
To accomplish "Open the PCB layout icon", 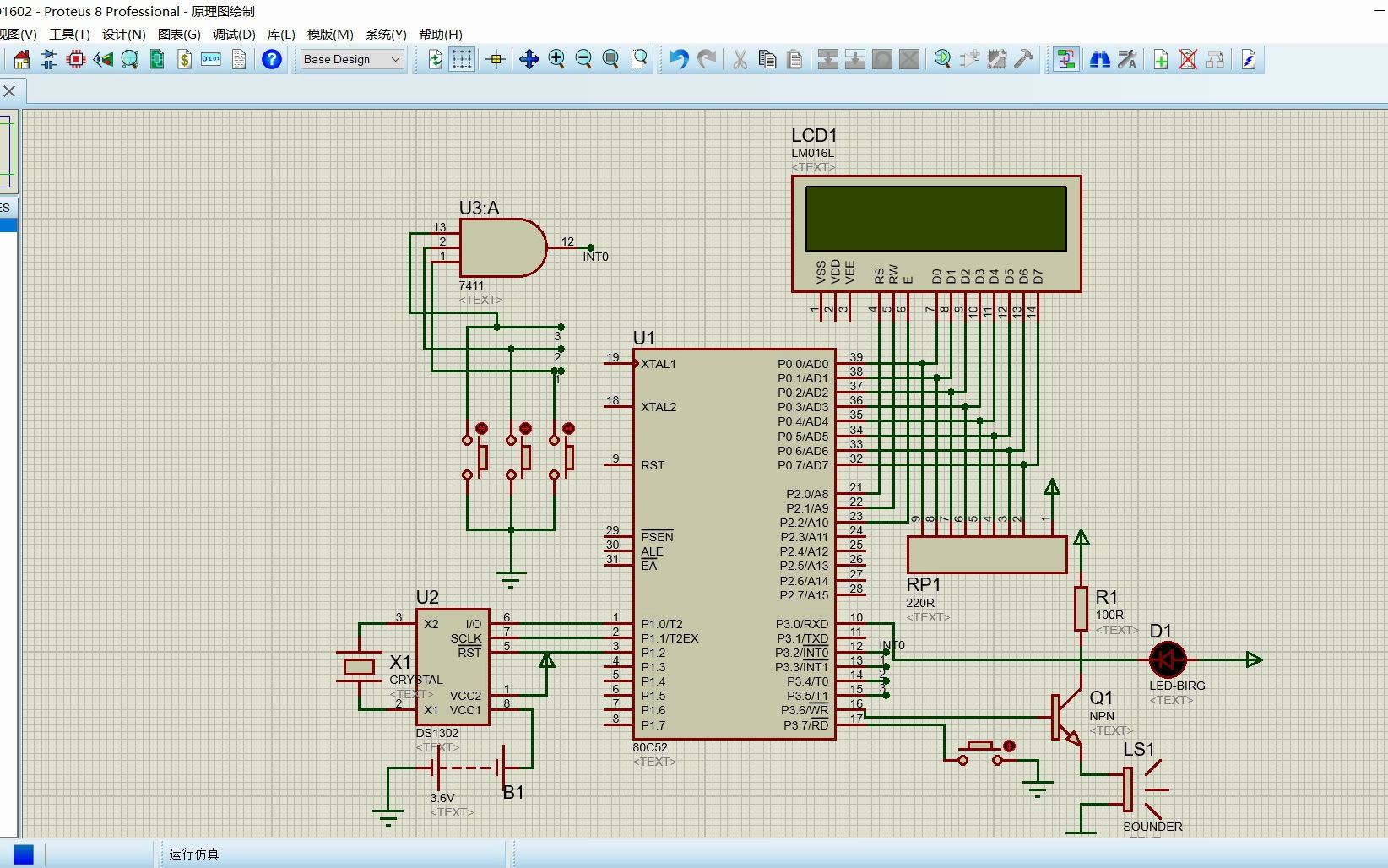I will [76, 59].
